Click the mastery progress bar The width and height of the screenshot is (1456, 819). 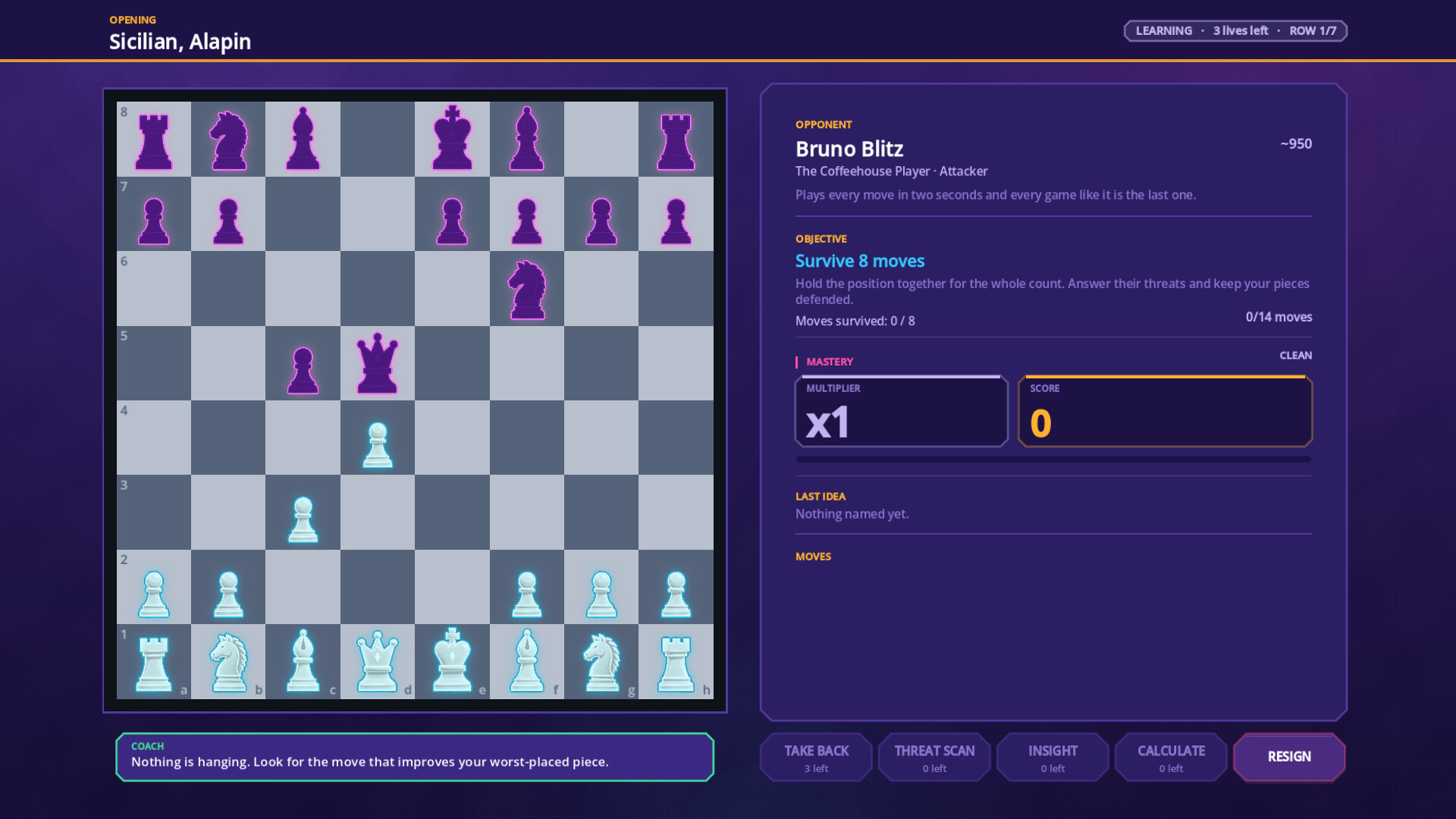click(1053, 460)
